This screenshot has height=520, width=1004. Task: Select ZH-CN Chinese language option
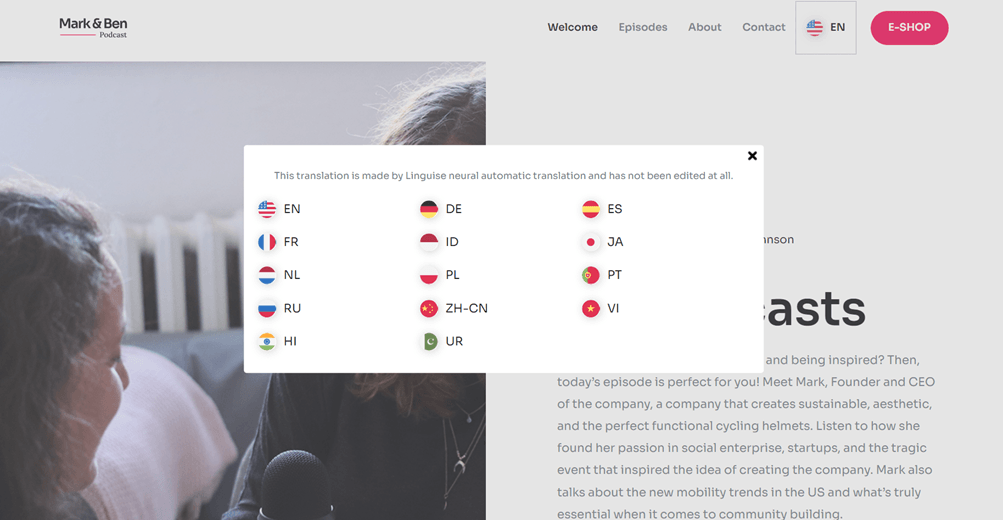[466, 308]
